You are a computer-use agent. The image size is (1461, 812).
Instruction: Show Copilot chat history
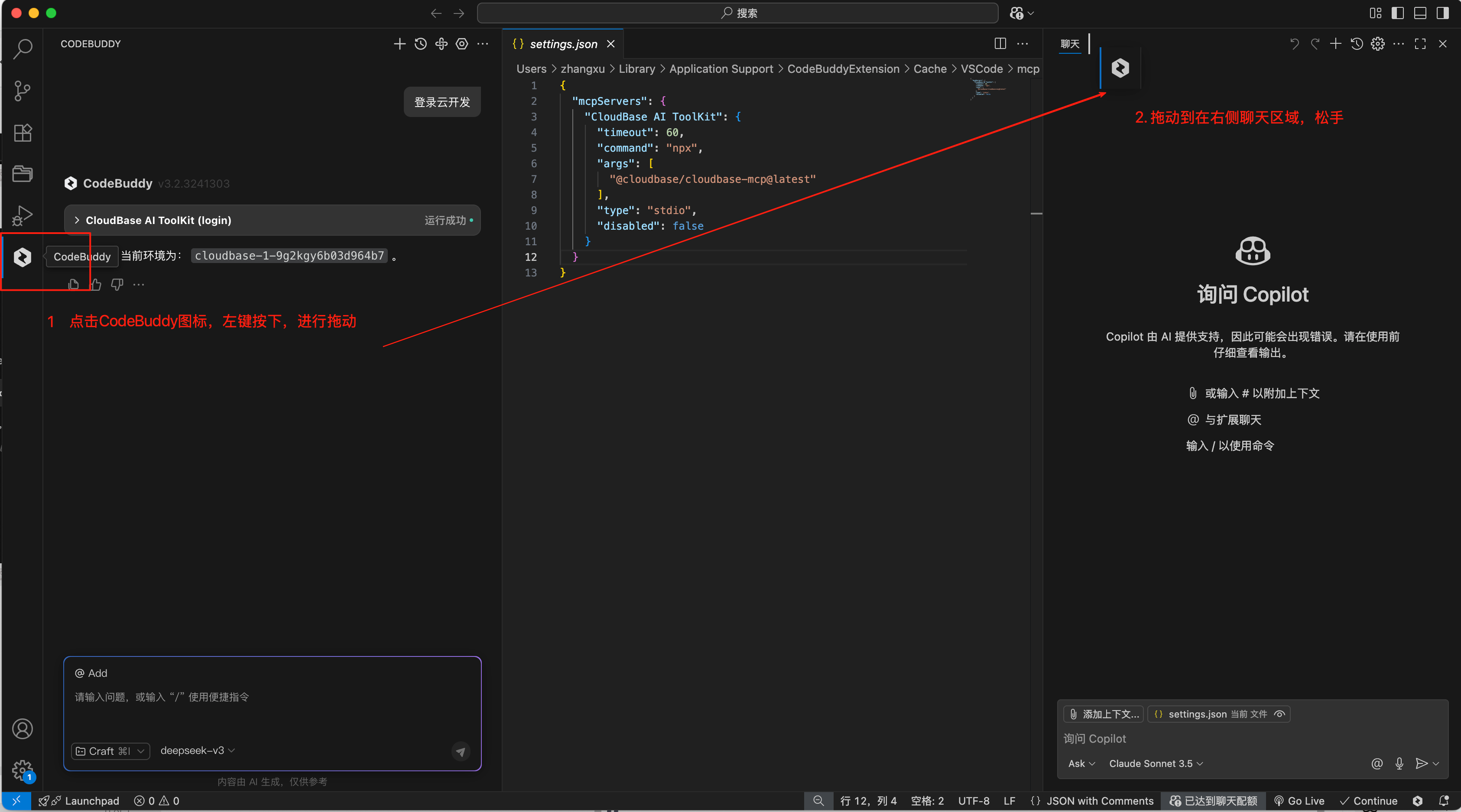pos(1357,44)
